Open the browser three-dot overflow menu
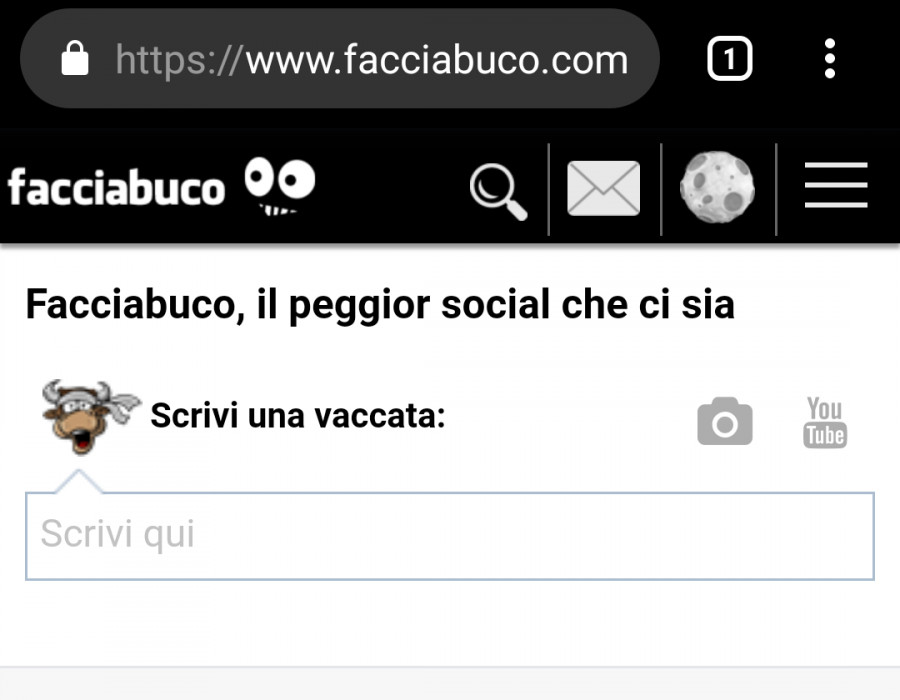The width and height of the screenshot is (900, 700). point(829,59)
